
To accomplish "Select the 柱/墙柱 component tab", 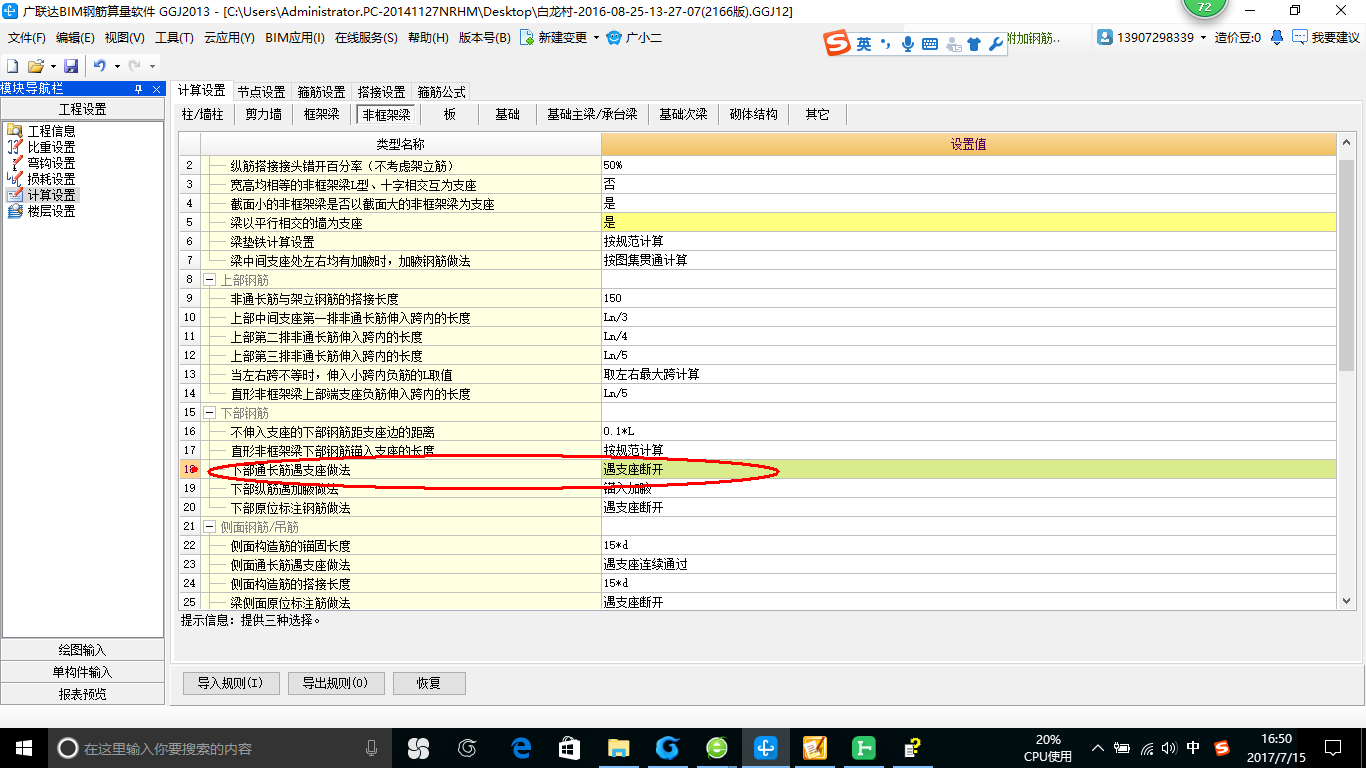I will tap(203, 115).
